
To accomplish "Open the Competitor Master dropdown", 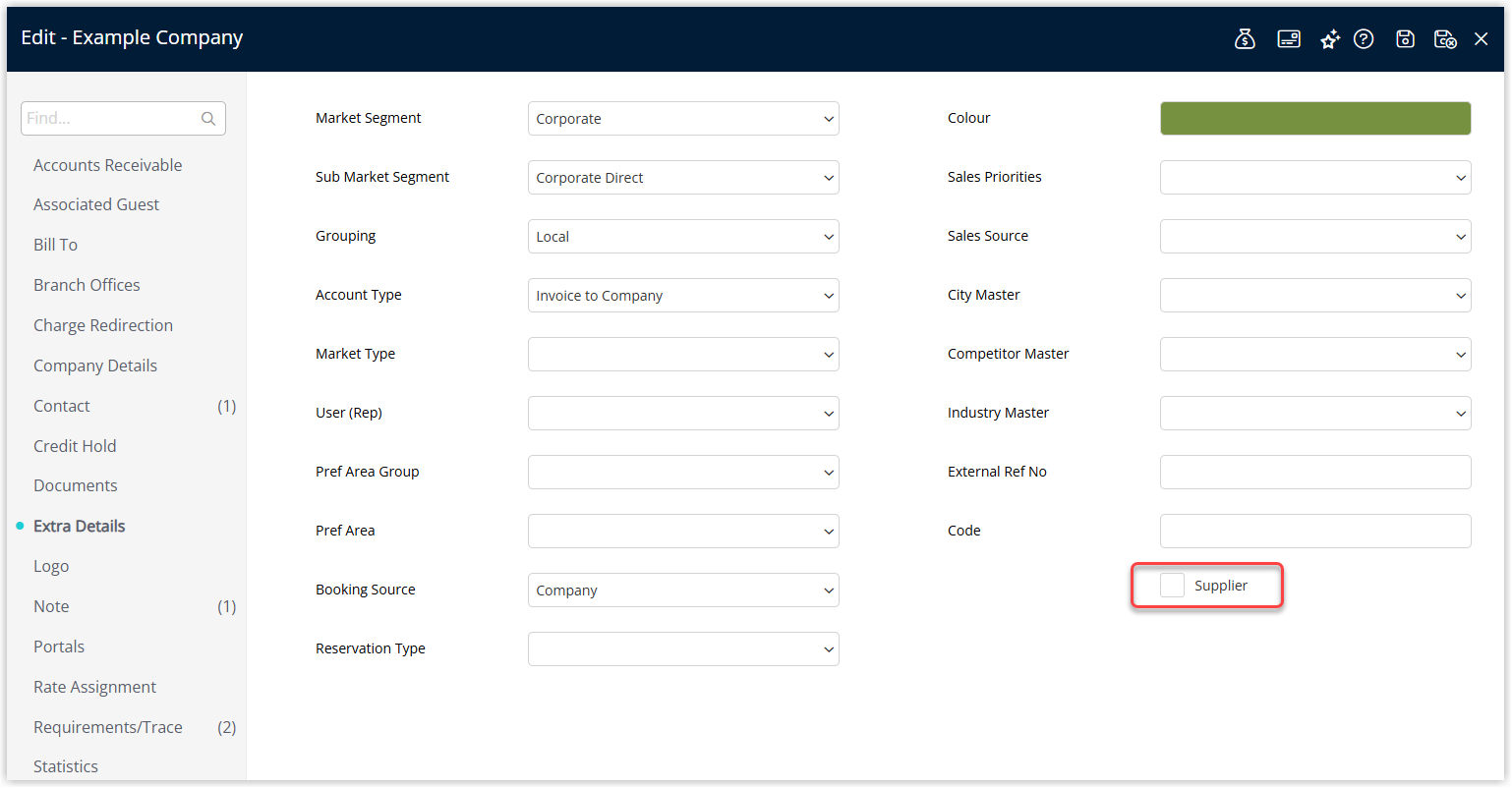I will coord(1315,355).
